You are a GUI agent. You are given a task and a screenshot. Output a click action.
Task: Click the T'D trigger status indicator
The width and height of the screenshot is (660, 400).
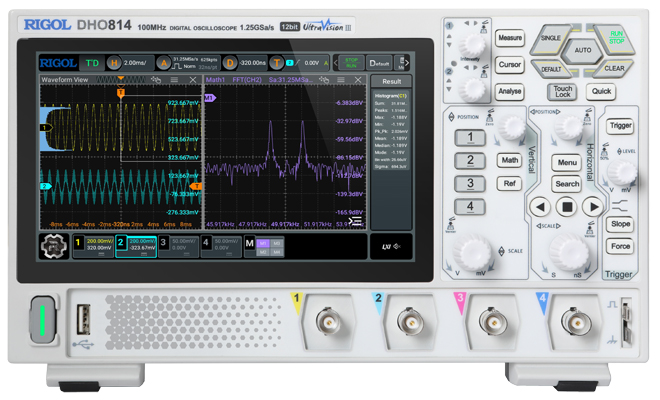[x=92, y=63]
